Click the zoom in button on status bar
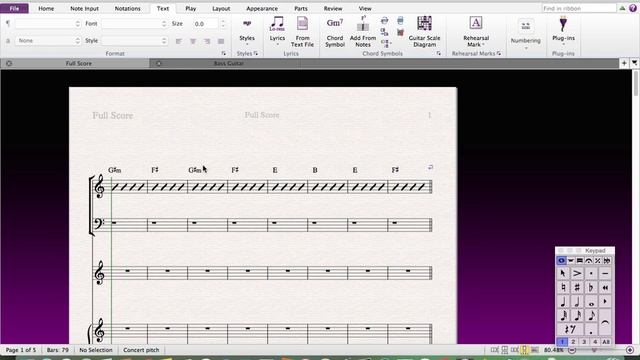This screenshot has height=360, width=640. [630, 350]
